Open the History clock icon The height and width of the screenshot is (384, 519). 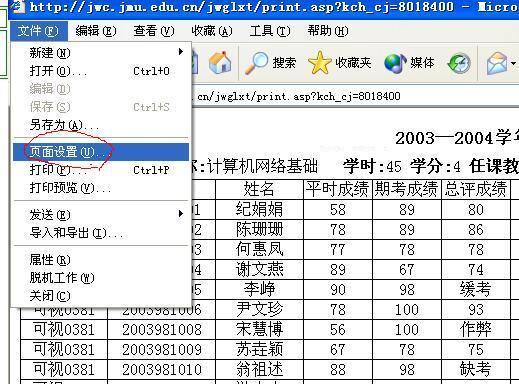pyautogui.click(x=459, y=63)
